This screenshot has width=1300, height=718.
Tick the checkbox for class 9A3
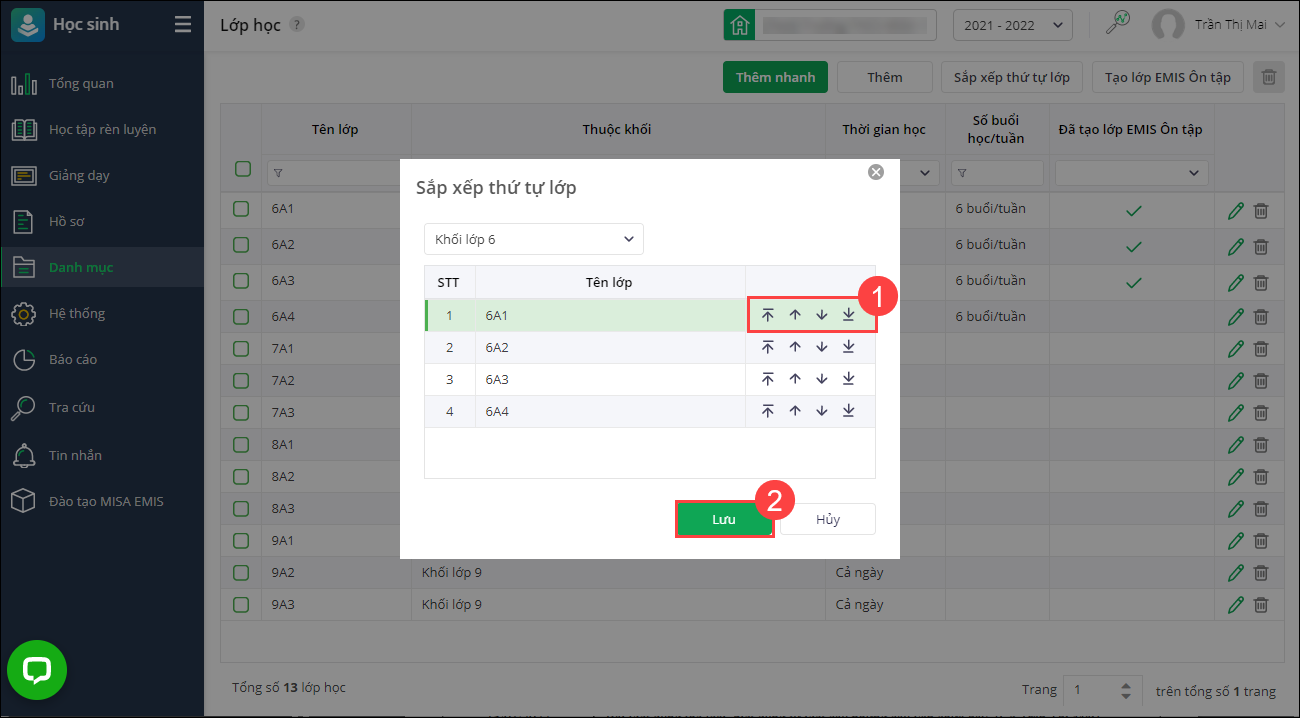241,605
